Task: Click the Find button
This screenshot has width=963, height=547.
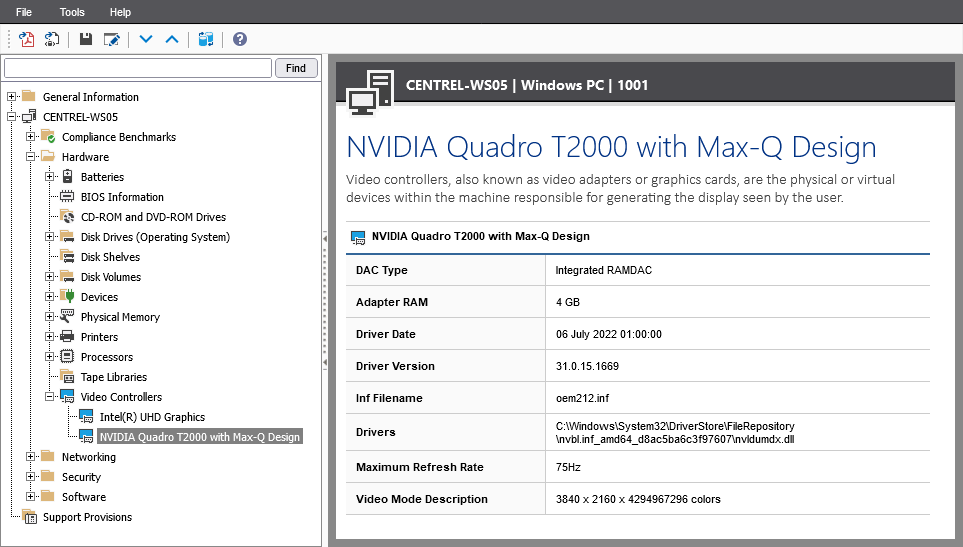Action: tap(296, 68)
